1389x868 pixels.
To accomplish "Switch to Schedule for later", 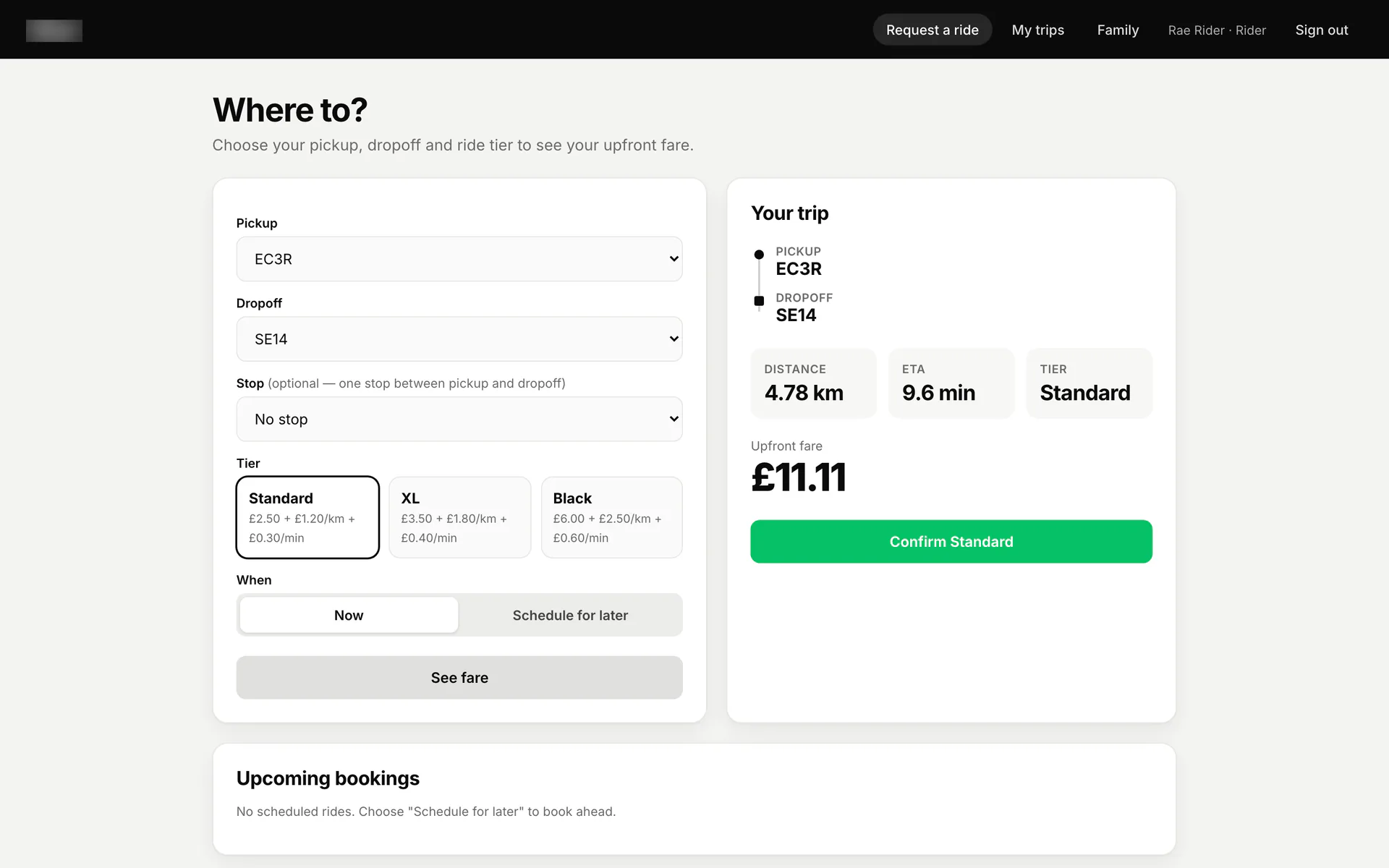I will (x=570, y=615).
